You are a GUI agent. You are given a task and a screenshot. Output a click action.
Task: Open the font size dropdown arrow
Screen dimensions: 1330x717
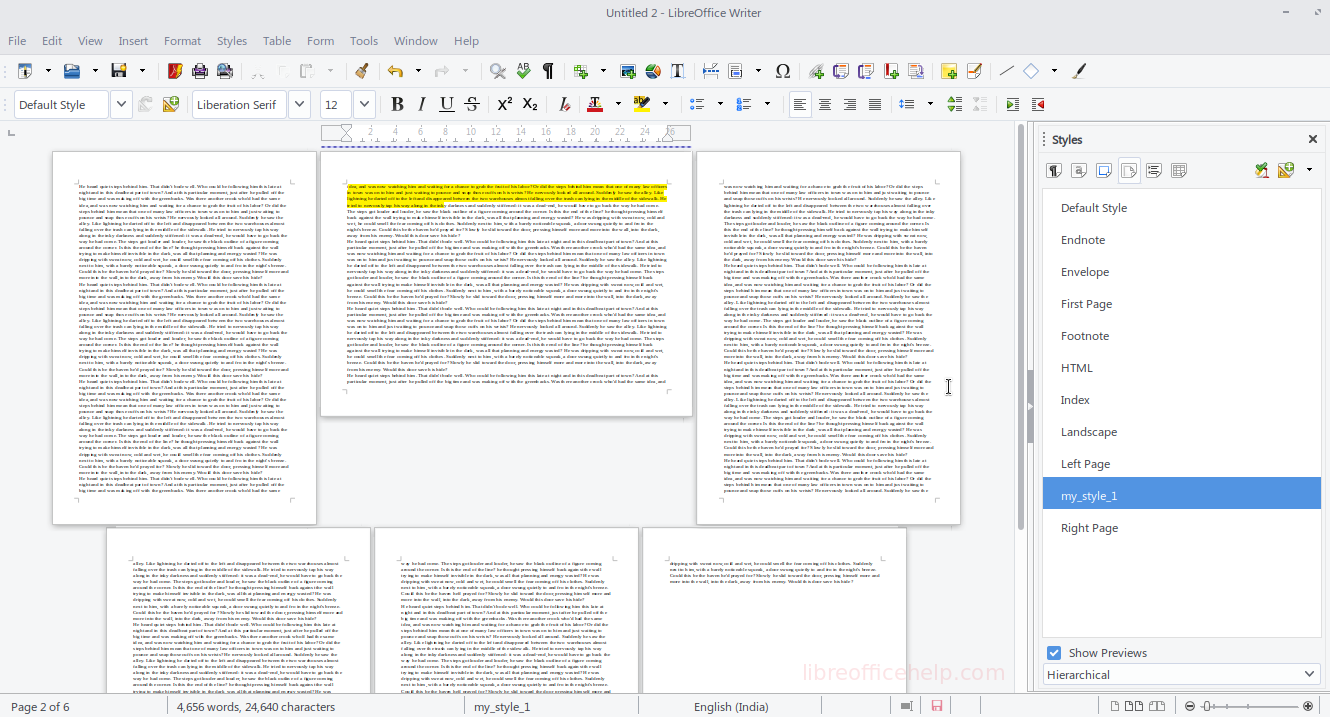pos(364,104)
